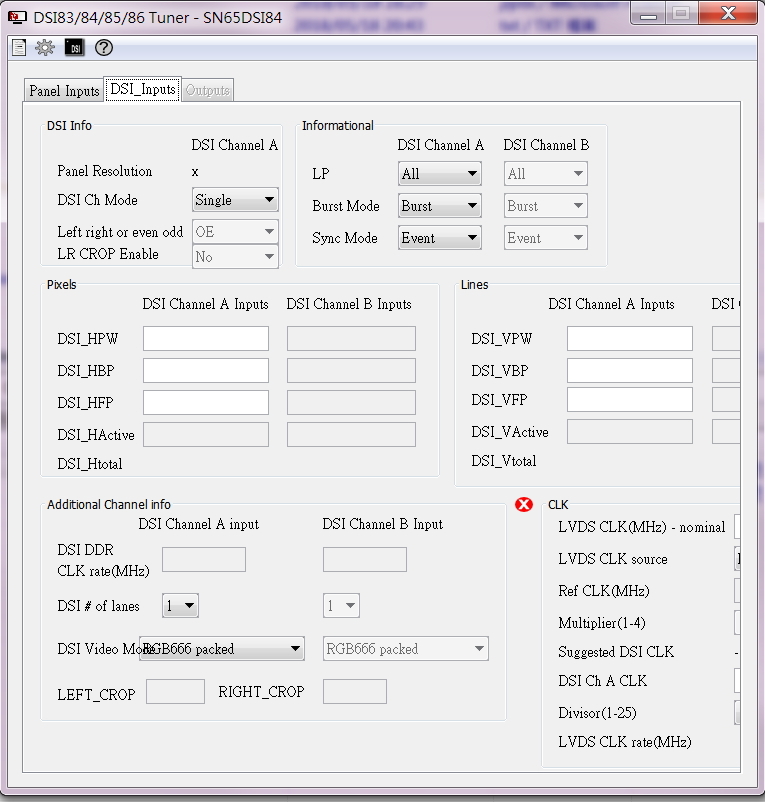
Task: Open LP dropdown for DSI Channel B
Action: [x=546, y=173]
